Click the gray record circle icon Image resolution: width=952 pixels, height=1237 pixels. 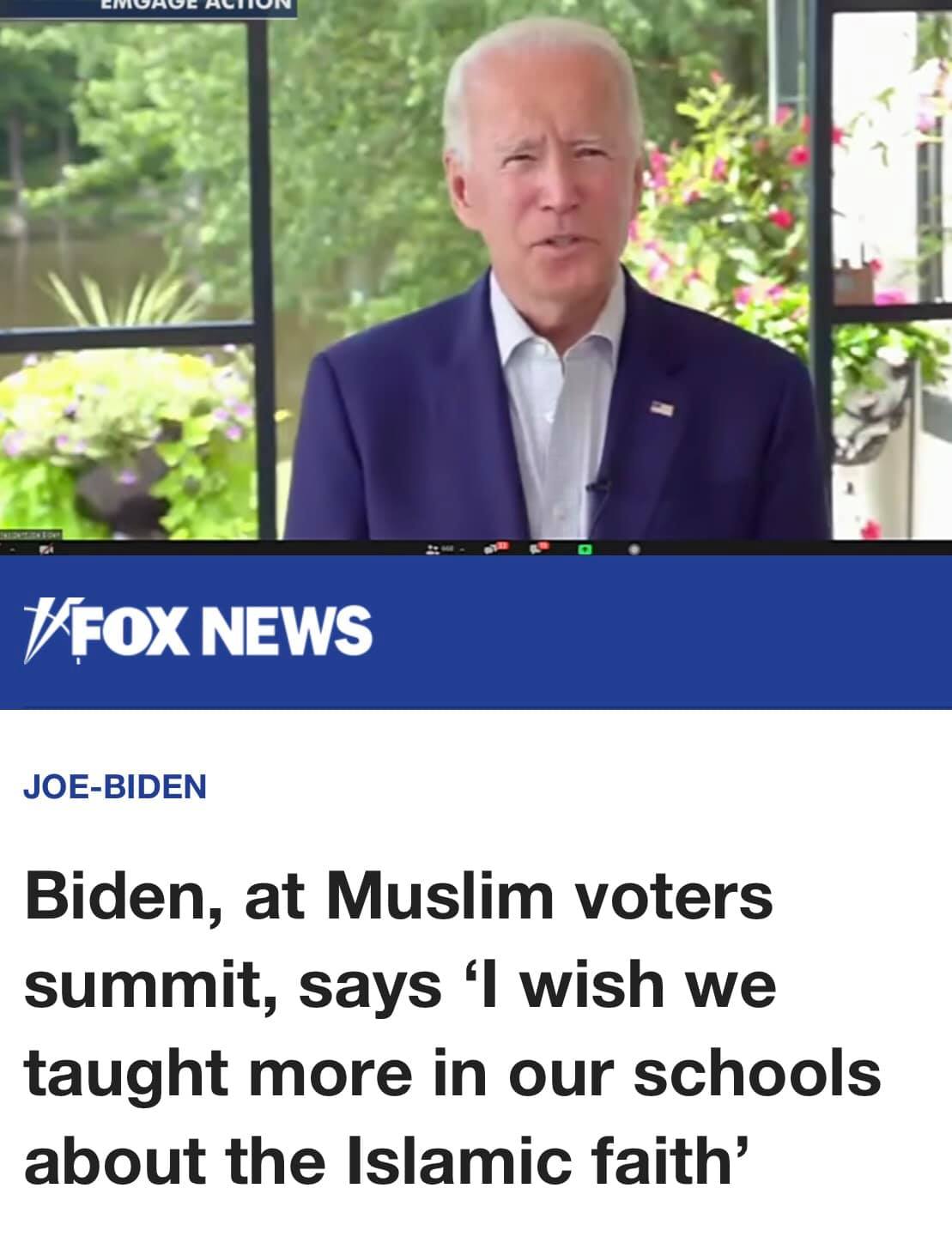click(x=634, y=549)
